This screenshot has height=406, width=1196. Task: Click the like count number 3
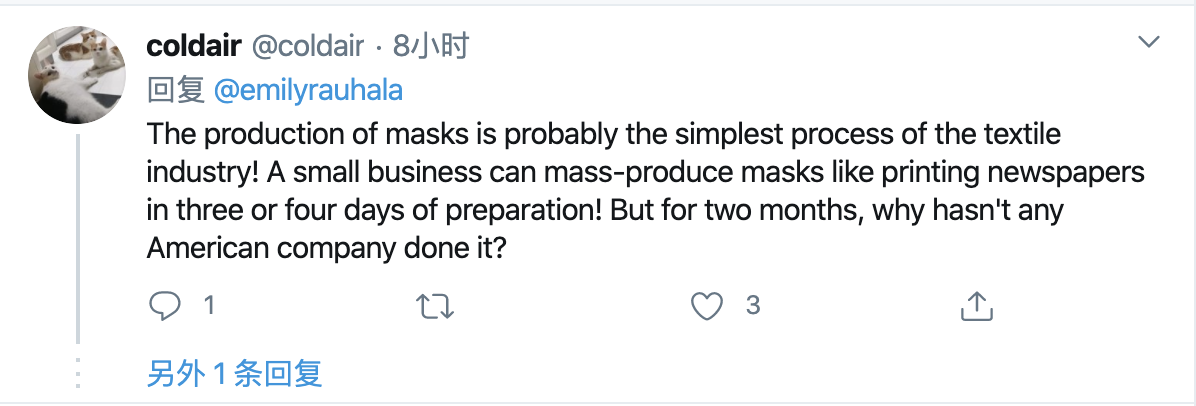click(753, 306)
